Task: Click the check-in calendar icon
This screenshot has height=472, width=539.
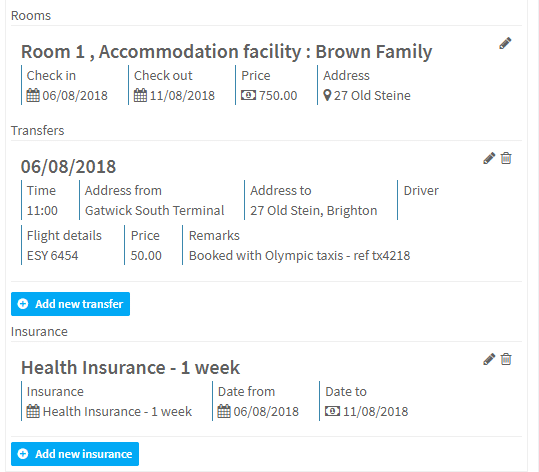Action: [x=33, y=96]
